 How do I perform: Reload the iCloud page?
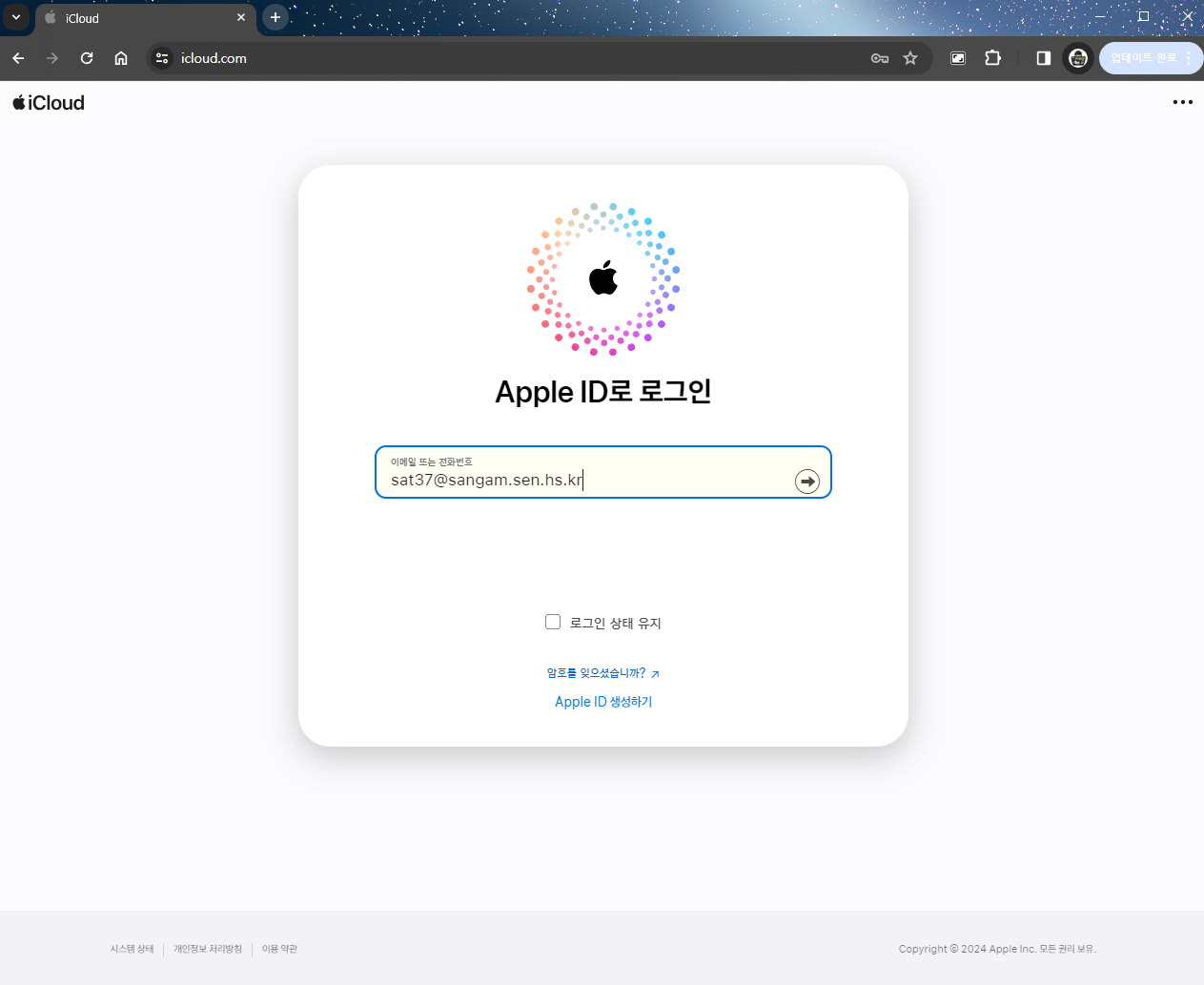pos(87,58)
